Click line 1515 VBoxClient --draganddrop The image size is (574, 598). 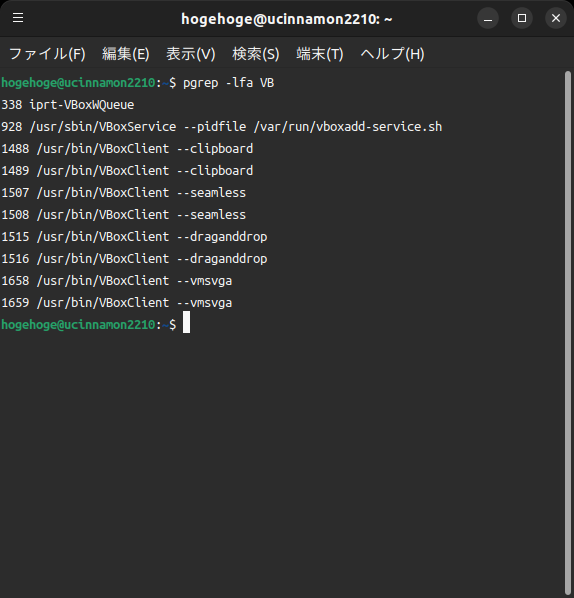coord(134,237)
